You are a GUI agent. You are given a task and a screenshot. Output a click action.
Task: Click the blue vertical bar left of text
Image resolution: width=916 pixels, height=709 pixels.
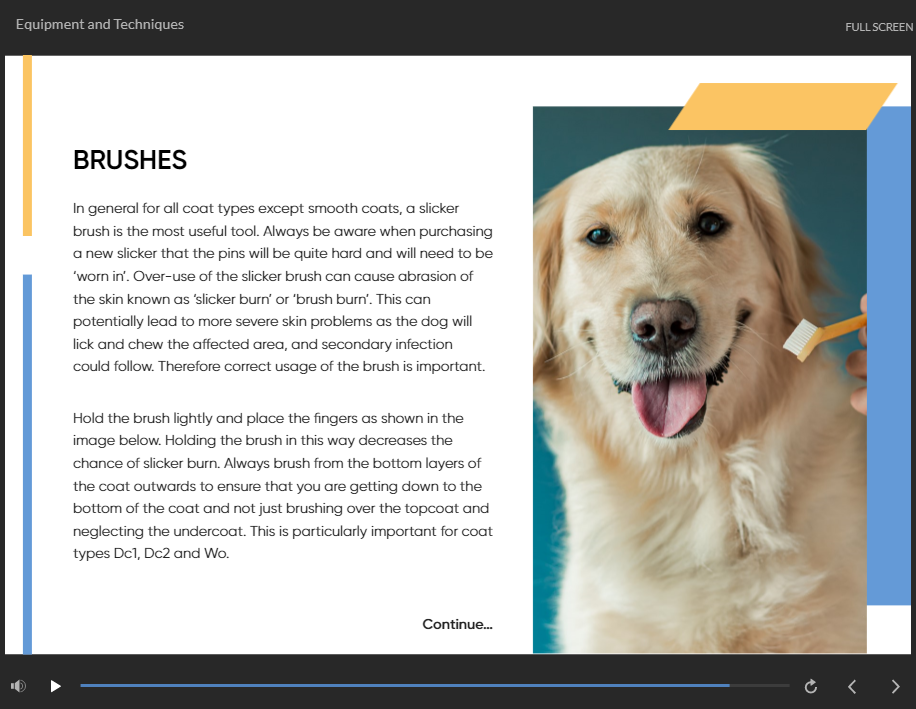pyautogui.click(x=27, y=460)
